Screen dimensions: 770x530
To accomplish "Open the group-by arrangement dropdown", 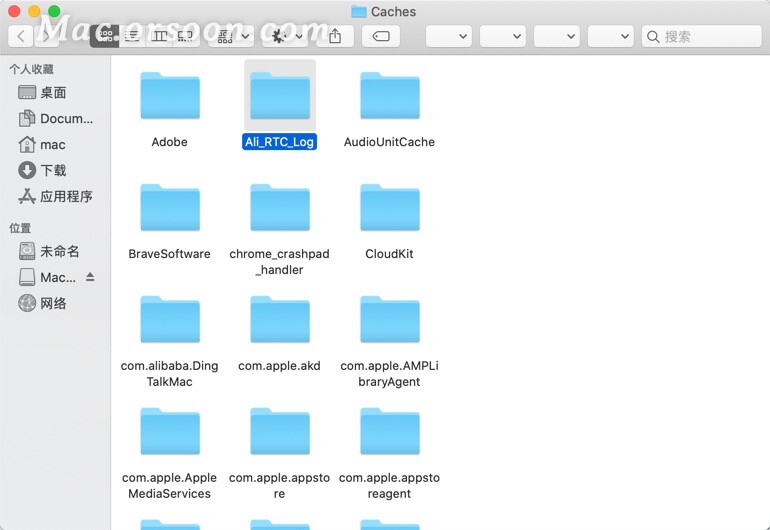I will 233,36.
